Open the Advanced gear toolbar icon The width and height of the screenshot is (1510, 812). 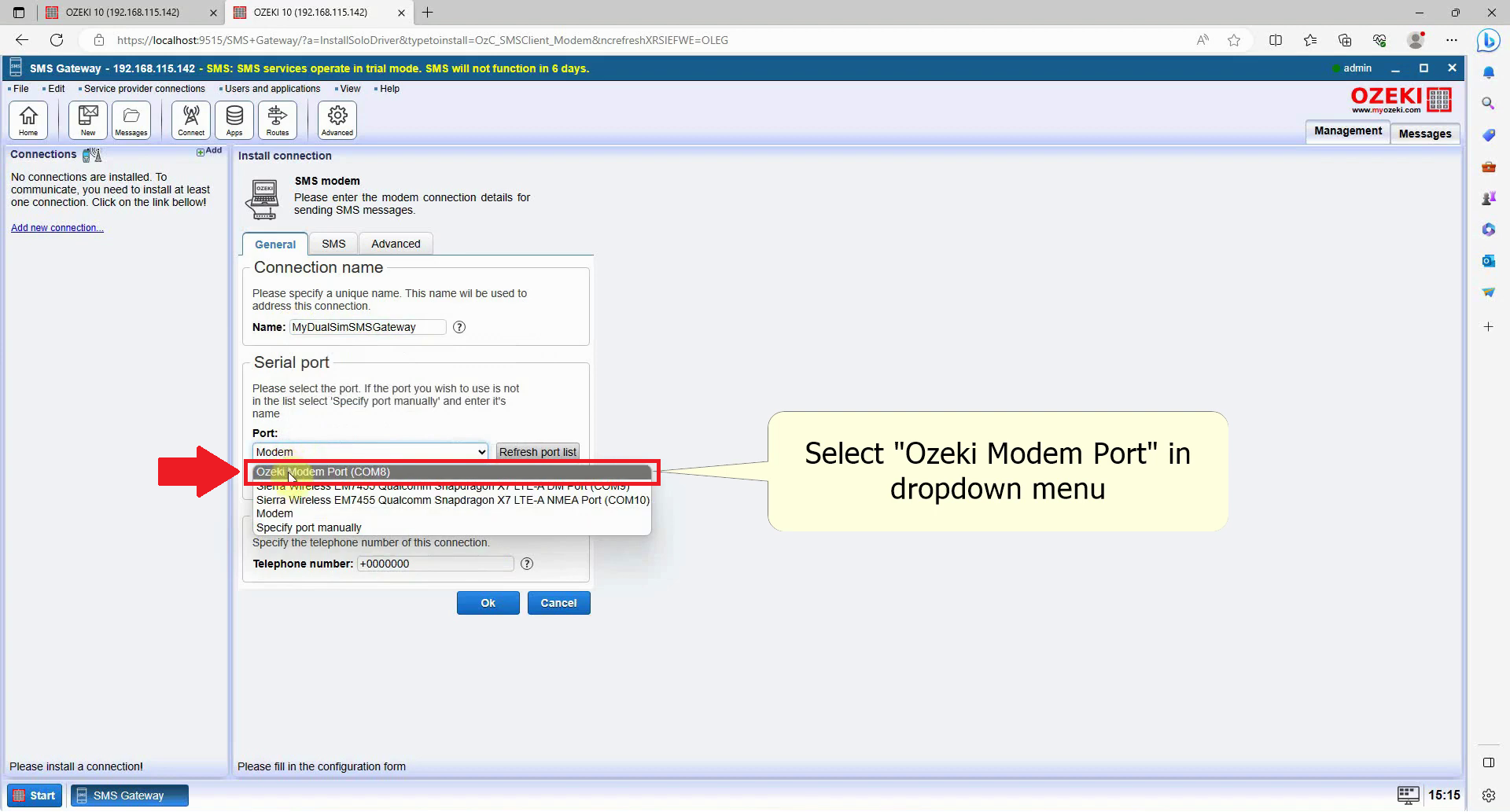tap(337, 120)
